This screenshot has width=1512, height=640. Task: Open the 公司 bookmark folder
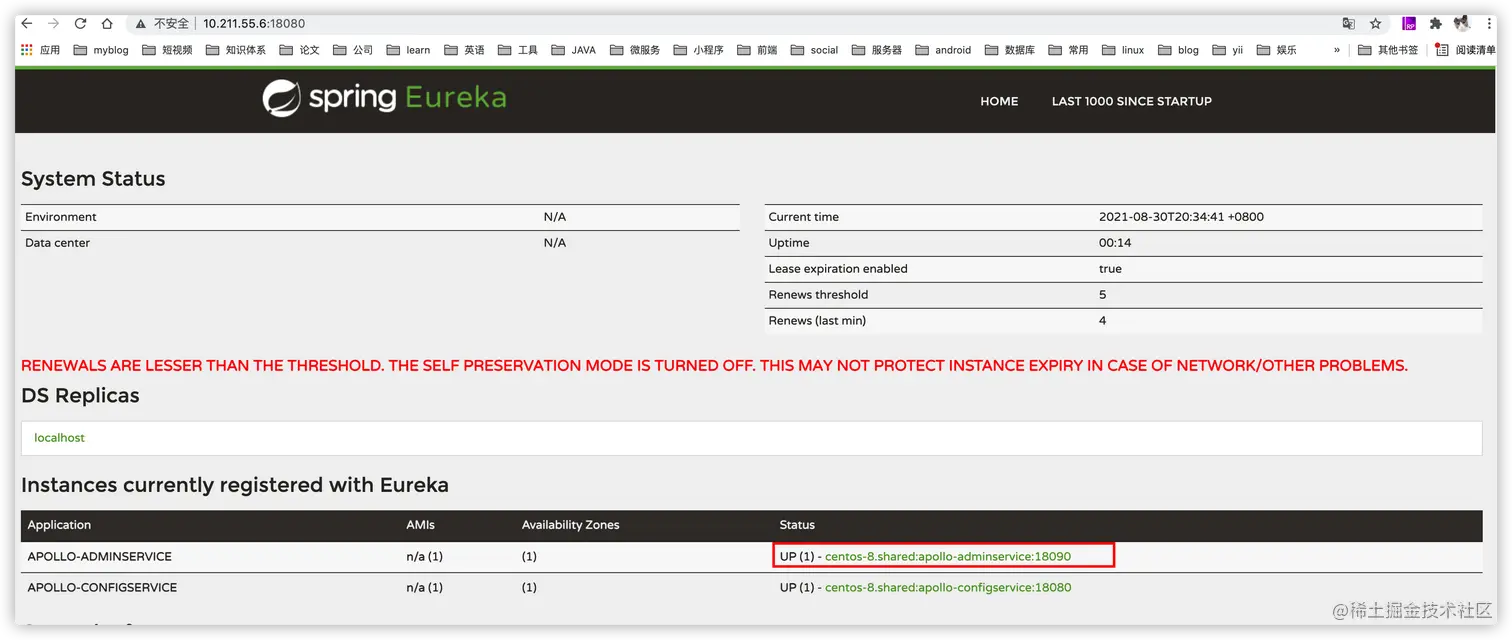pos(353,50)
